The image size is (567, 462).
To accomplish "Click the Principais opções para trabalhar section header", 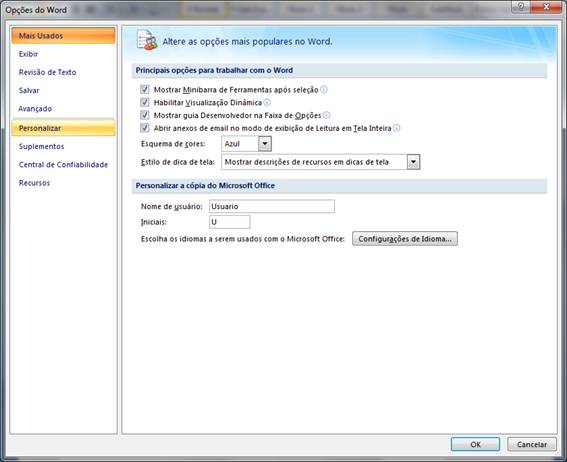I will [x=339, y=70].
